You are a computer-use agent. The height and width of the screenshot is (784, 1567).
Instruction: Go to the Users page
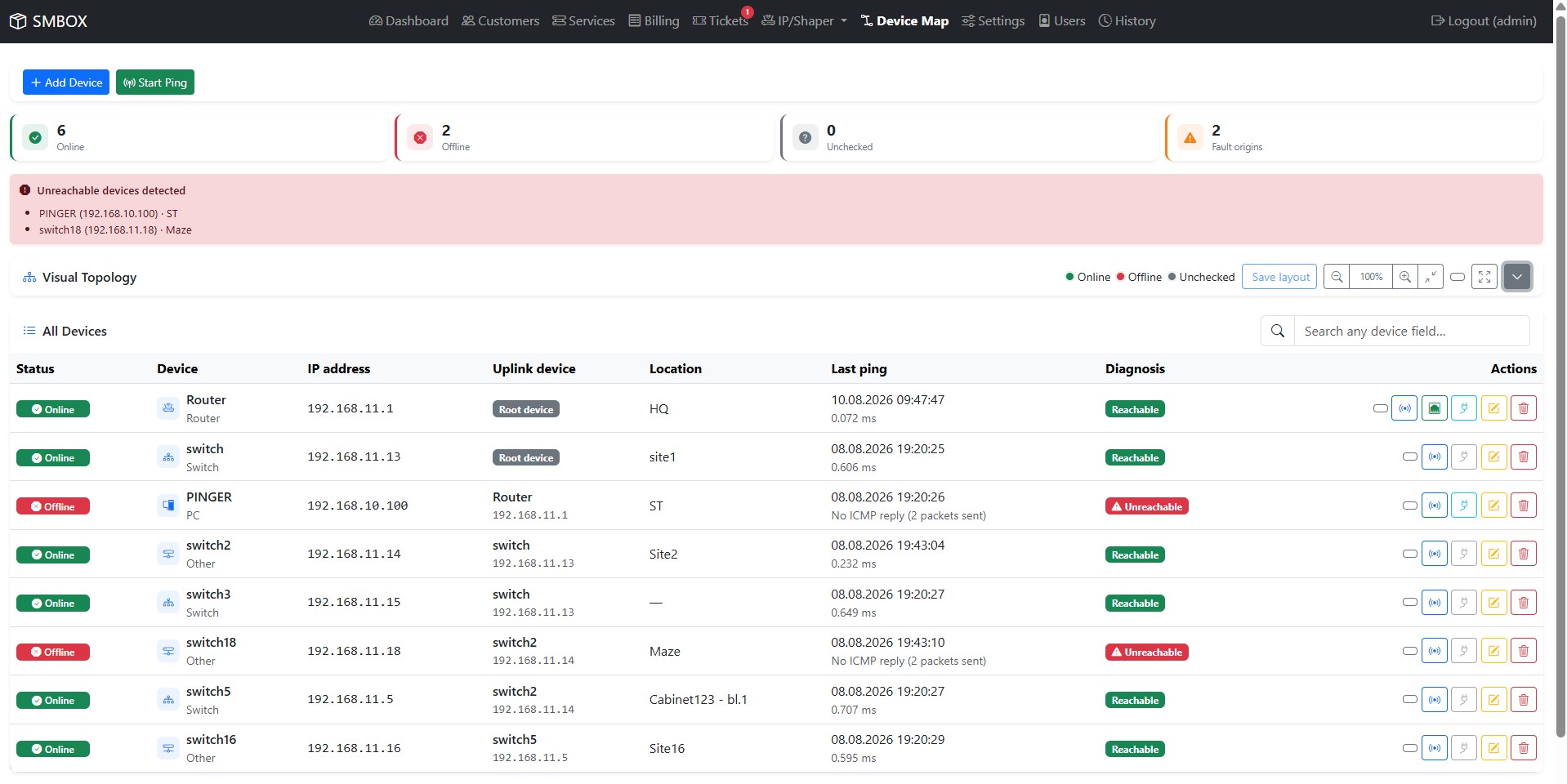1061,21
